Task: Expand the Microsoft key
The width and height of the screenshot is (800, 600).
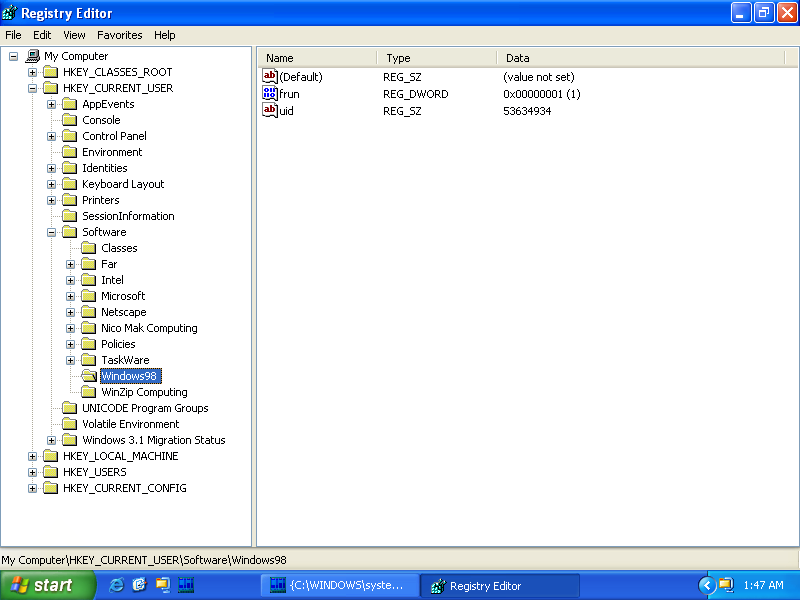Action: coord(71,296)
